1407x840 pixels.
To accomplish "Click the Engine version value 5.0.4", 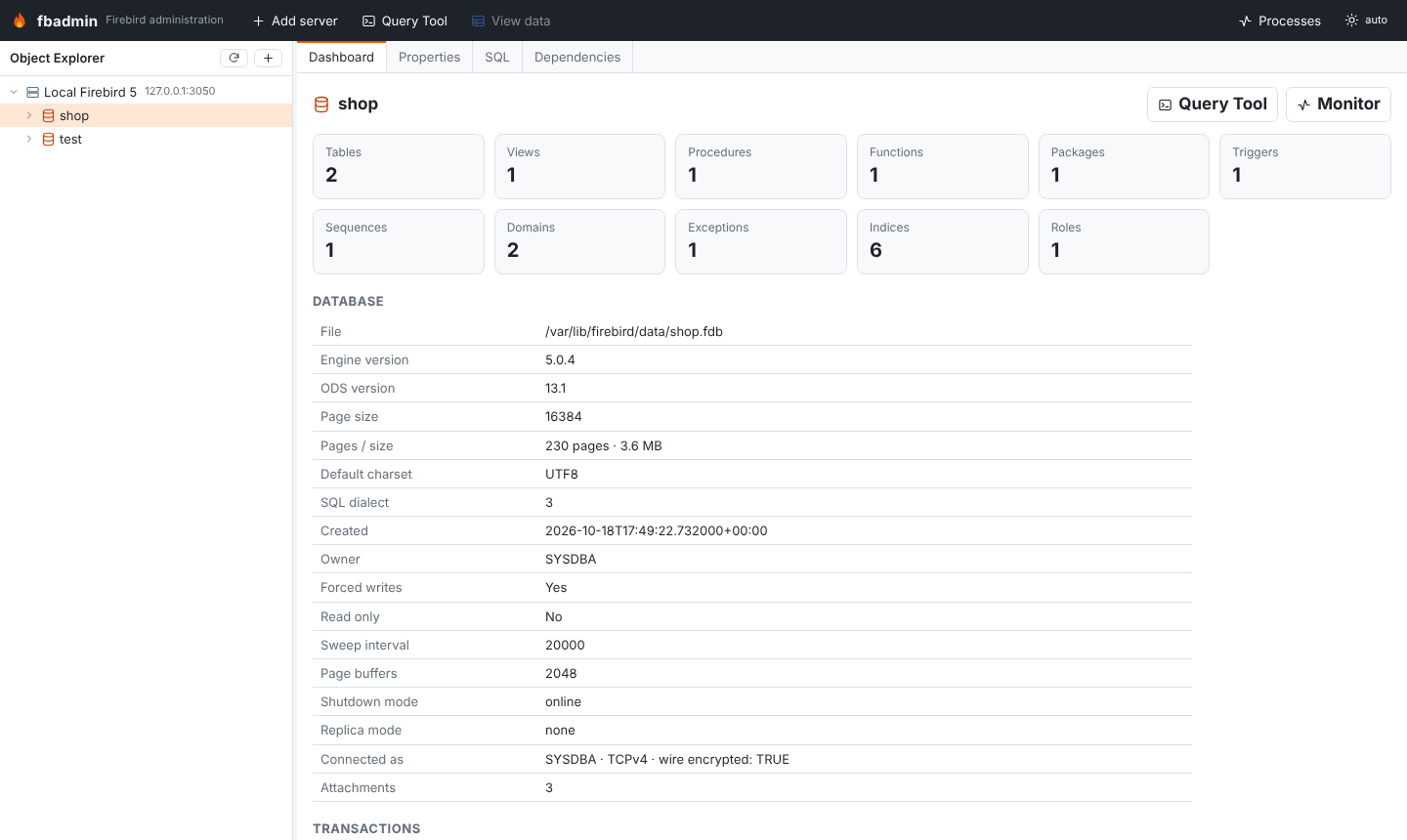I will click(x=560, y=360).
